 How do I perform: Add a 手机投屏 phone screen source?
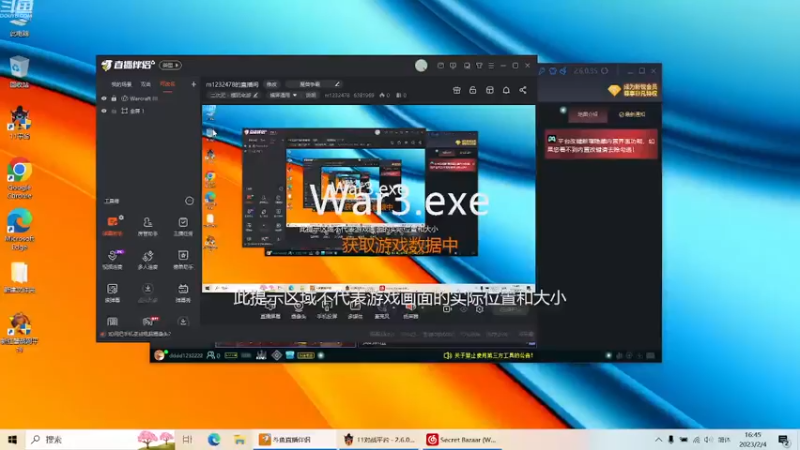(x=327, y=311)
